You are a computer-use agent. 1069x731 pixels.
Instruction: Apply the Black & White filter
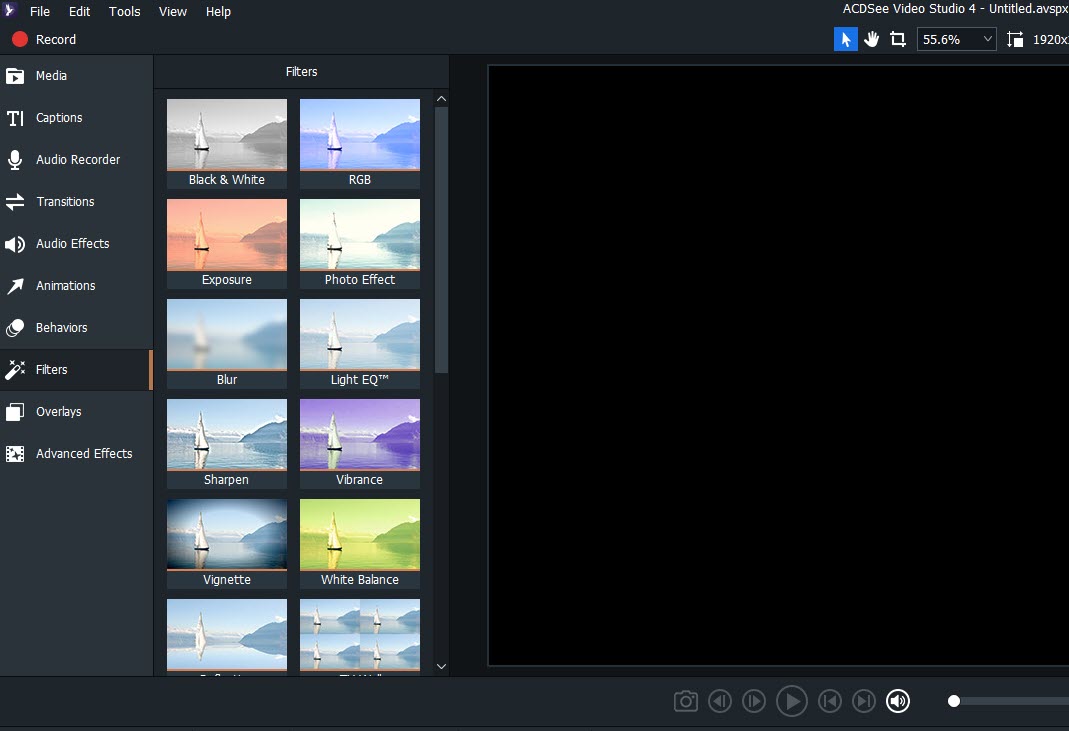click(226, 135)
